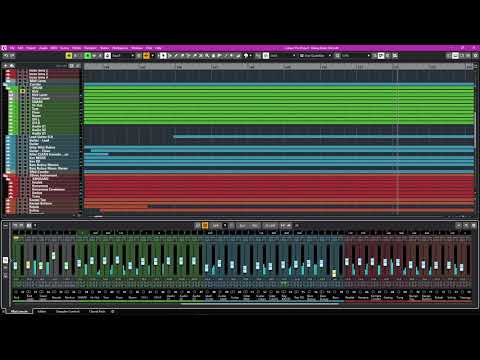The height and width of the screenshot is (360, 480).
Task: Click the timeline ruler above the tracks
Action: pyautogui.click(x=279, y=67)
